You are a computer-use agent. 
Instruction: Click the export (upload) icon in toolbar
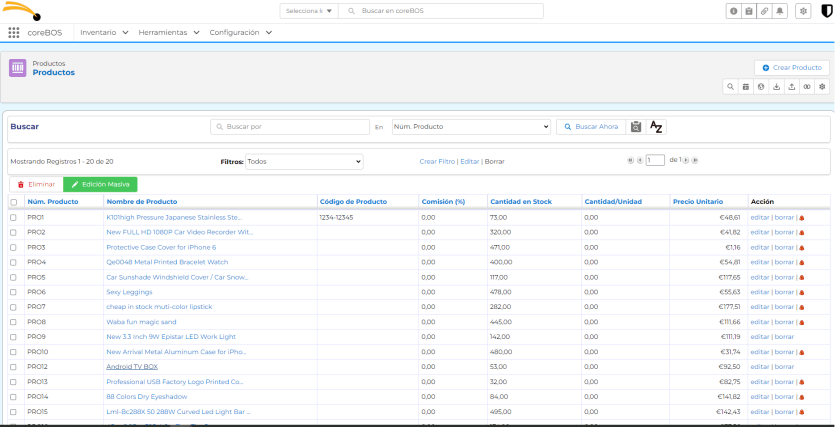point(792,87)
